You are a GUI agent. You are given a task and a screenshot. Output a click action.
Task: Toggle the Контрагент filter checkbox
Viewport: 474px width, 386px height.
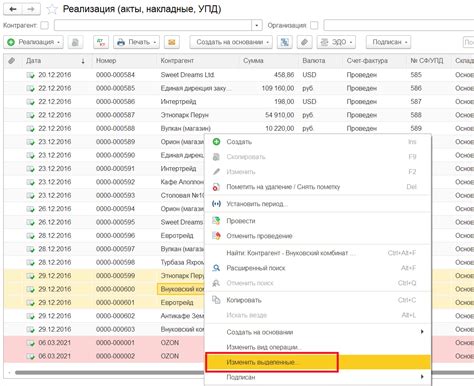click(44, 25)
